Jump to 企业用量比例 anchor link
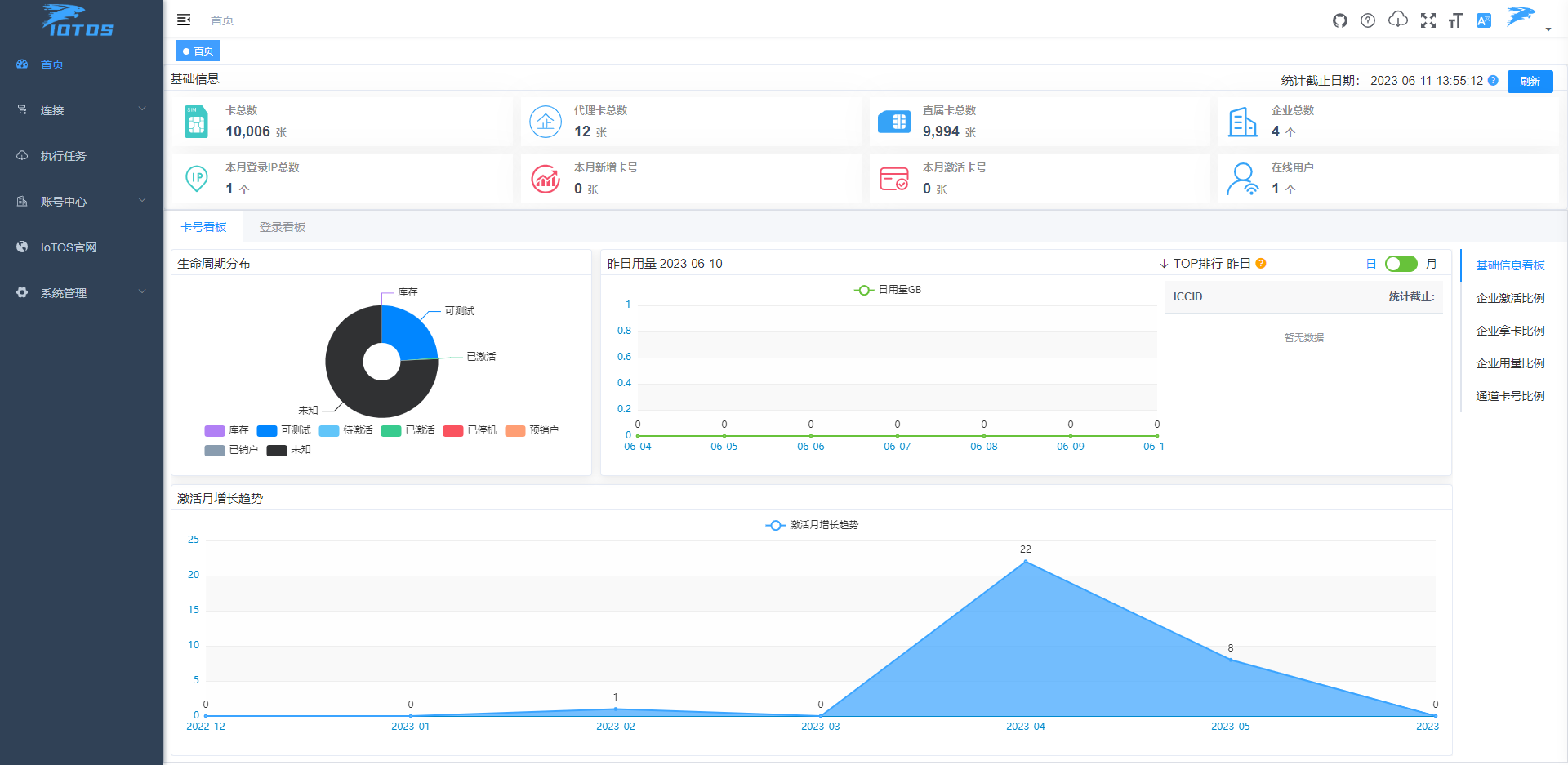 (1510, 363)
